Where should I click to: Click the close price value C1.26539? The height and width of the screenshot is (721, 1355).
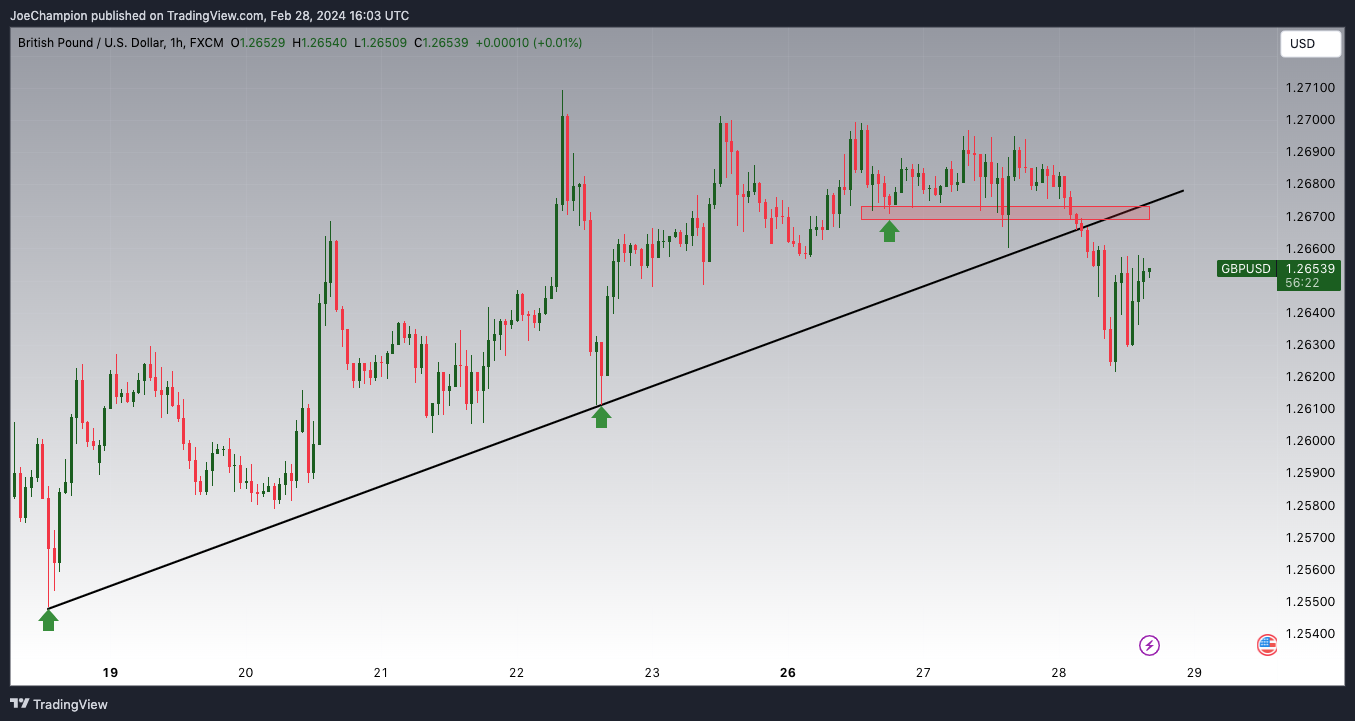[439, 43]
